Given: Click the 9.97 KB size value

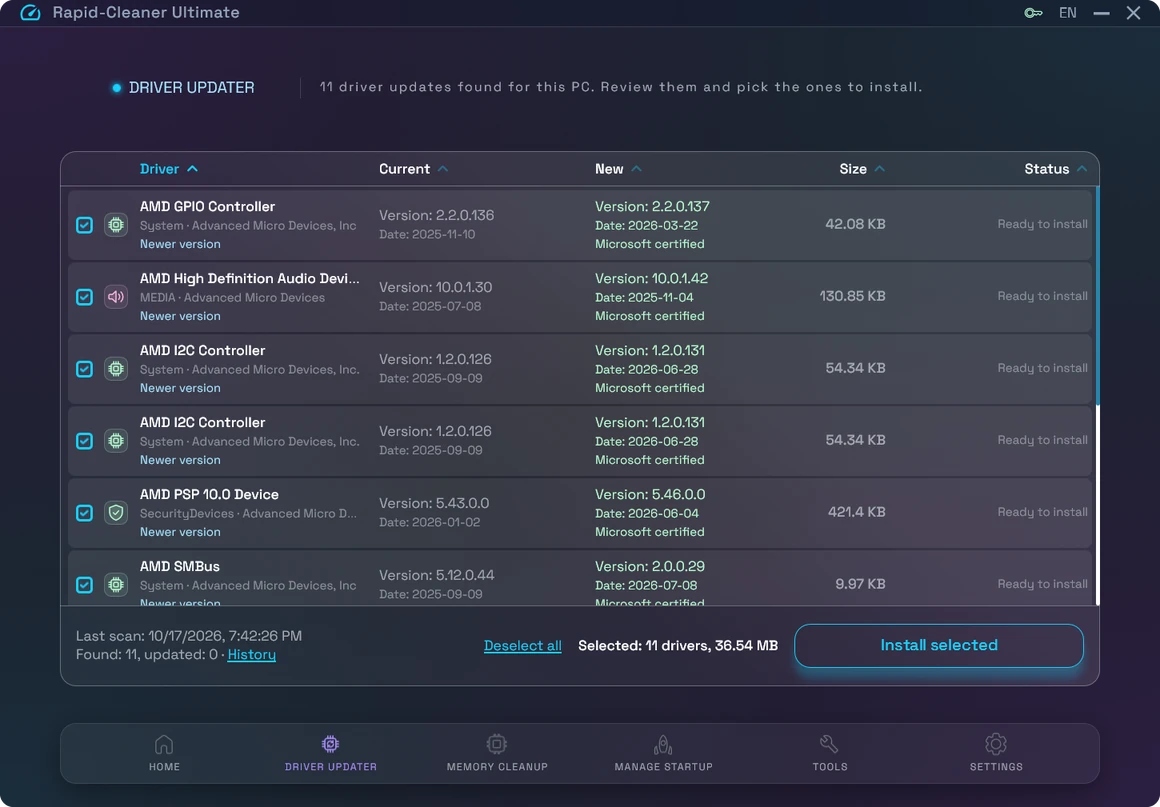Looking at the screenshot, I should 860,584.
